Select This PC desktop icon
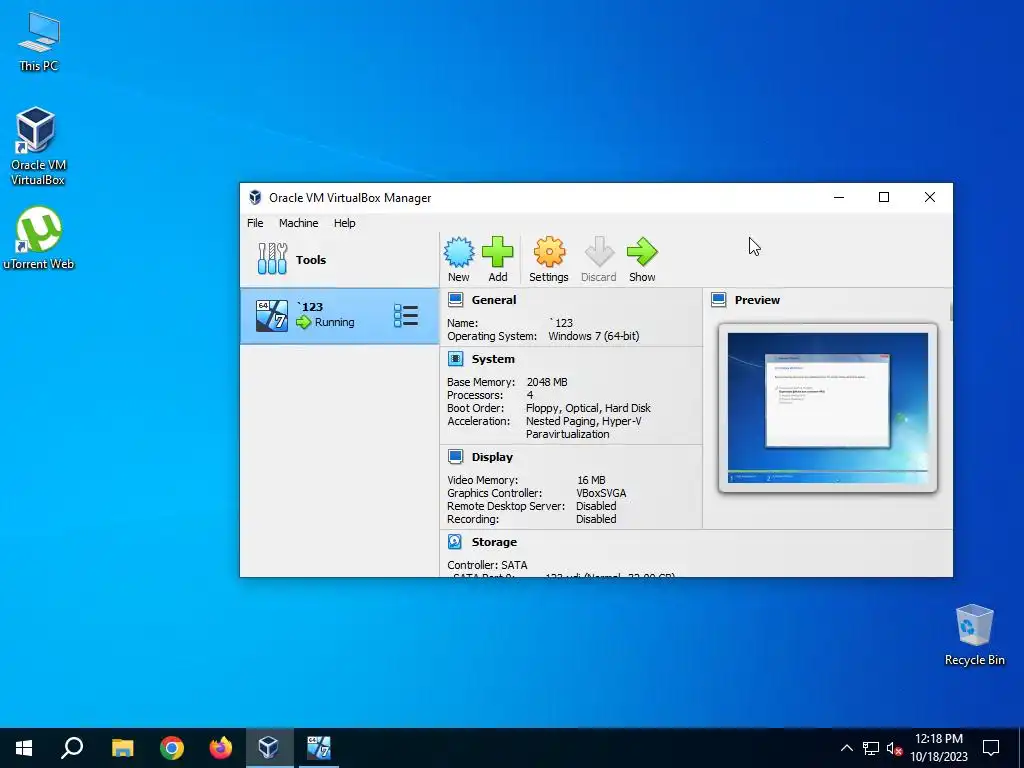Screen dimensions: 1024x768 click(x=39, y=42)
